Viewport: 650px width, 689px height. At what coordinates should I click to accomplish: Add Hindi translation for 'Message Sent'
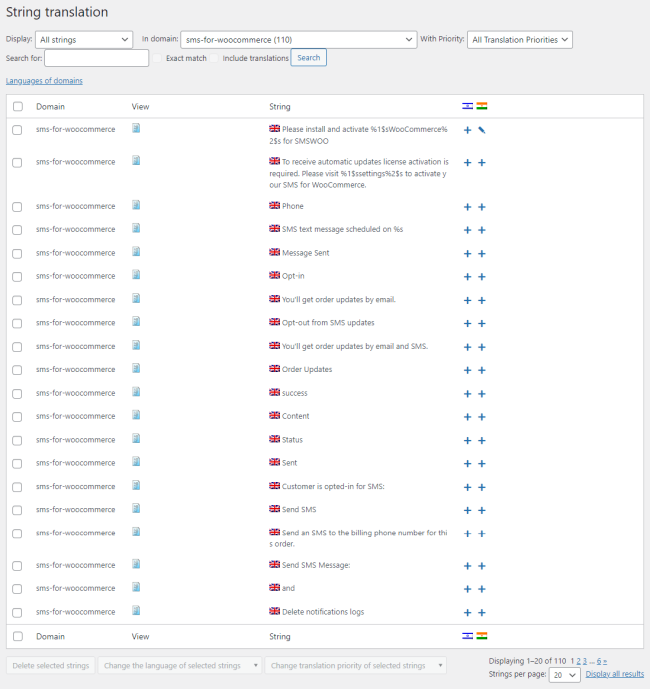482,254
